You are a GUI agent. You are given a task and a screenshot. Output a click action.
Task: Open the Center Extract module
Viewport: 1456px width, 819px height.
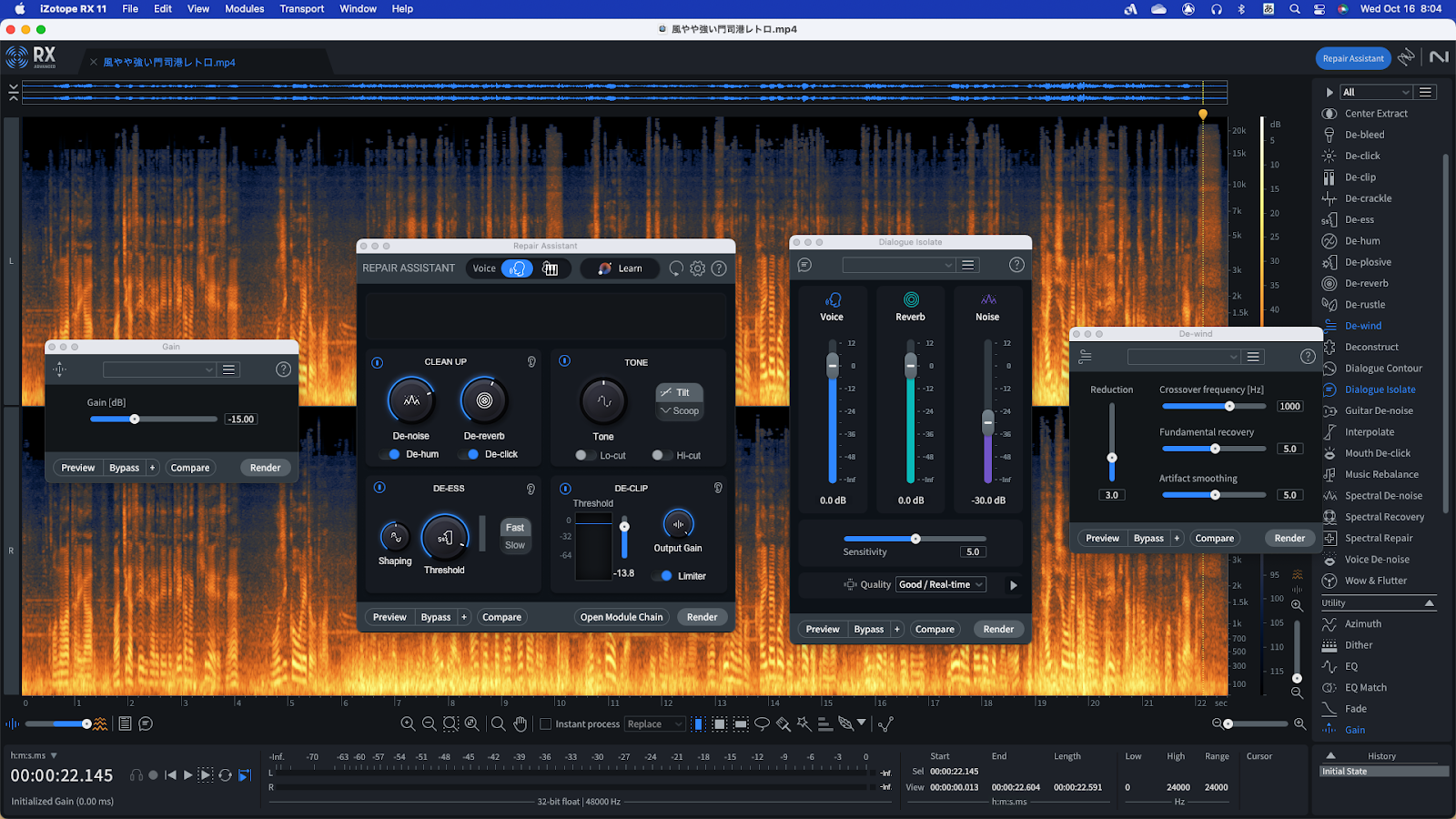tap(1376, 114)
